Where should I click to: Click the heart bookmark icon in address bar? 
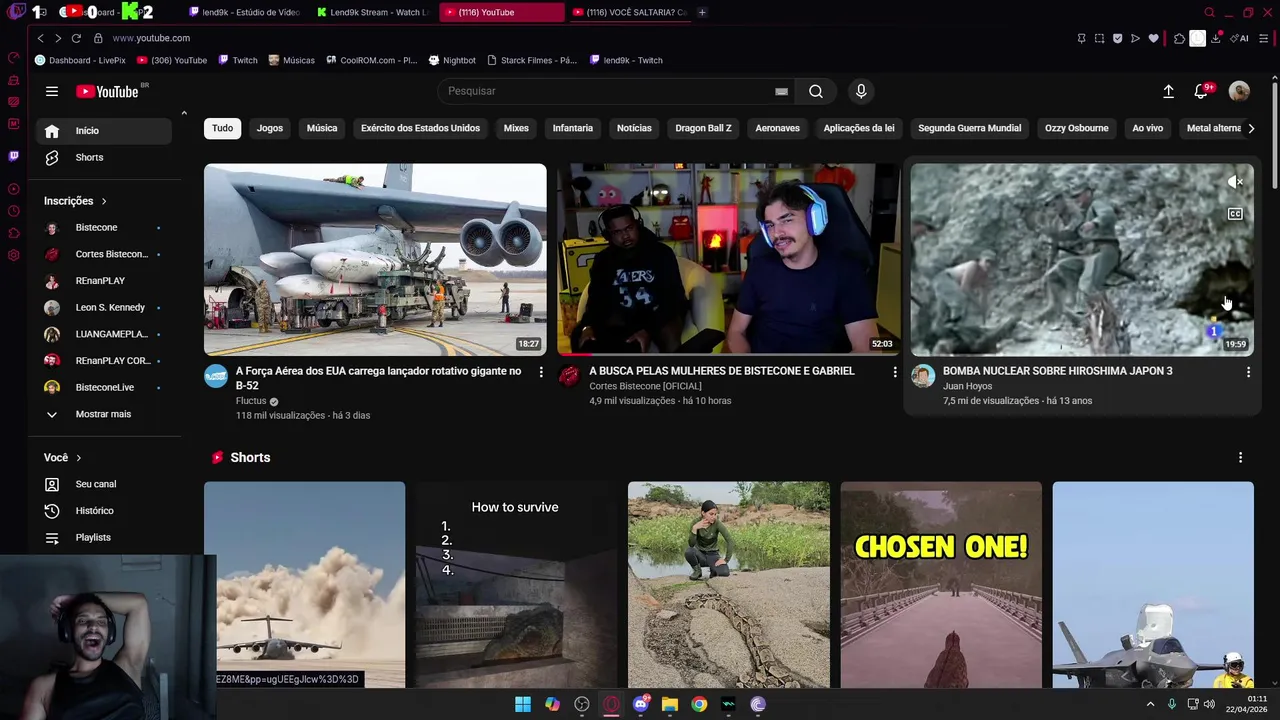(1153, 38)
